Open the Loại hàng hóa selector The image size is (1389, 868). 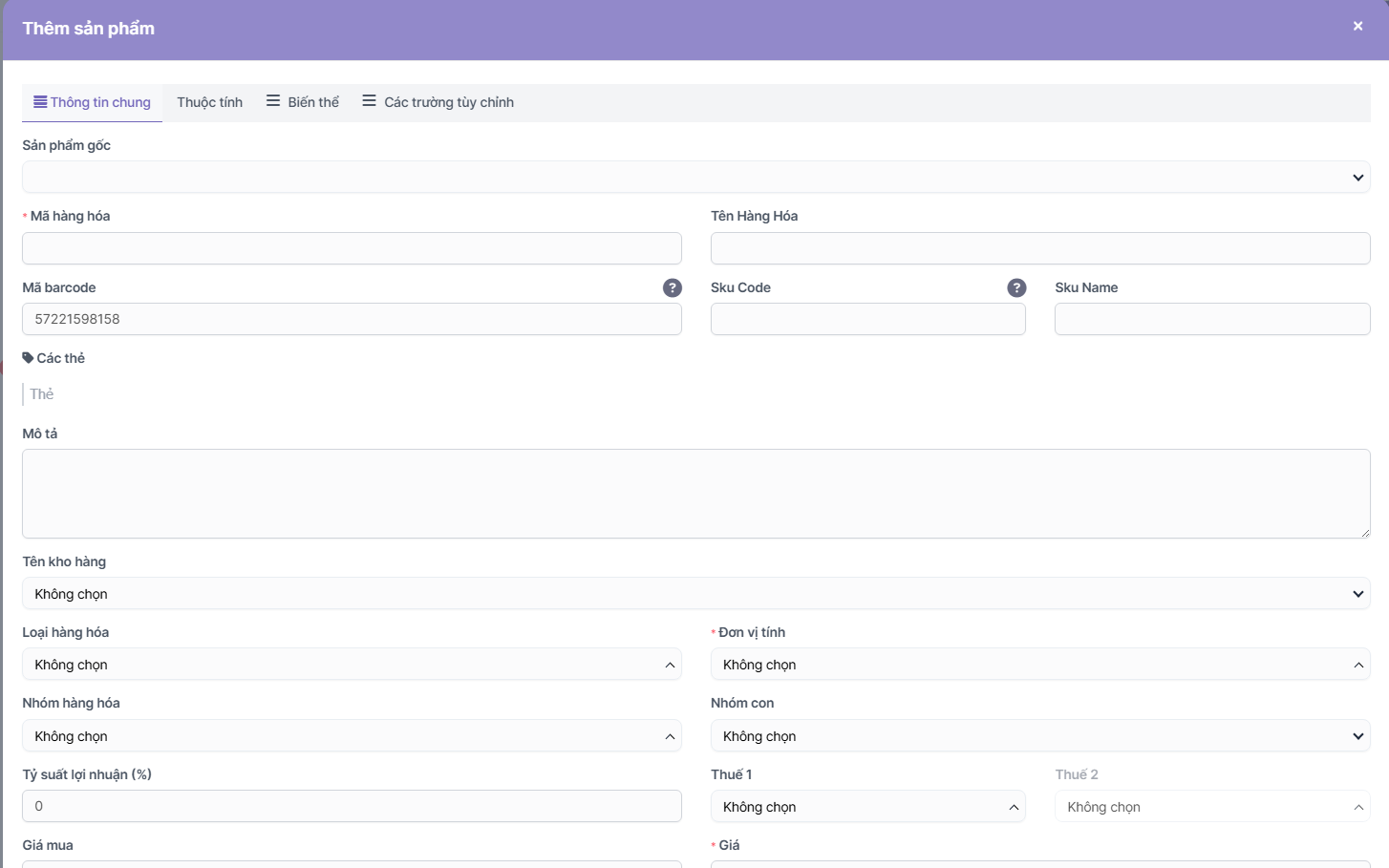(352, 665)
